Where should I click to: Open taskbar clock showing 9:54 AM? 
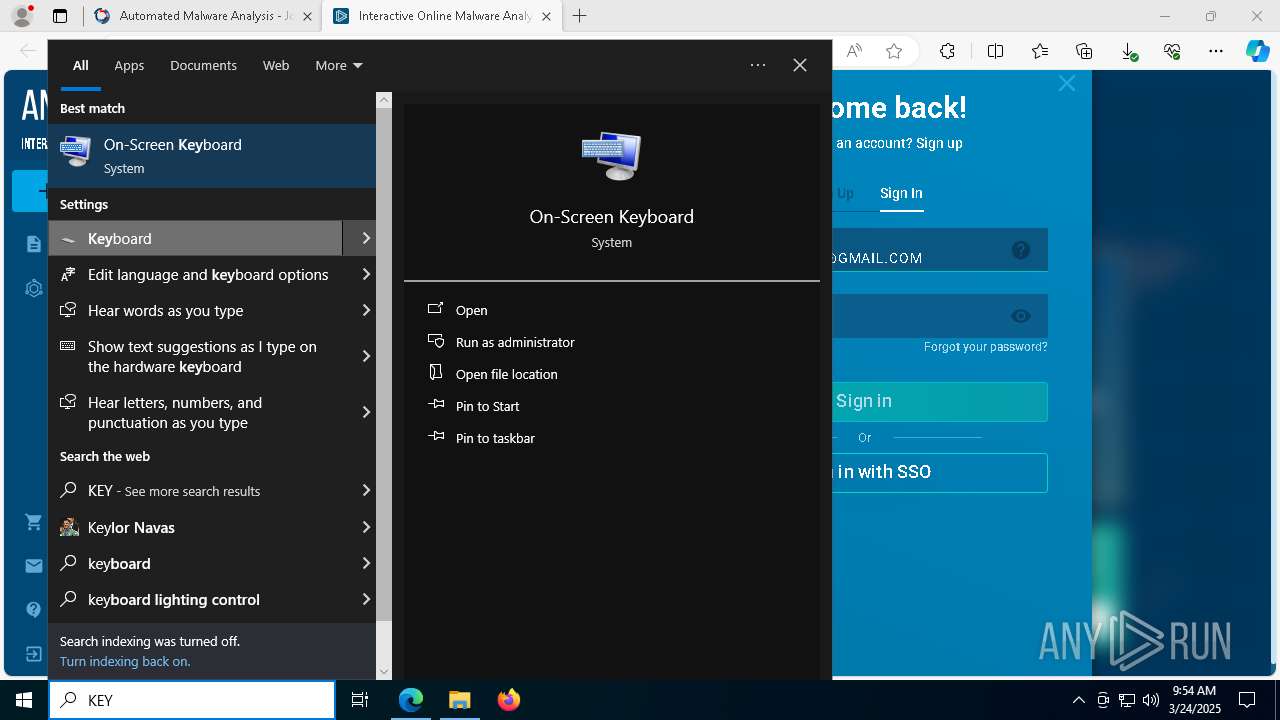point(1194,700)
